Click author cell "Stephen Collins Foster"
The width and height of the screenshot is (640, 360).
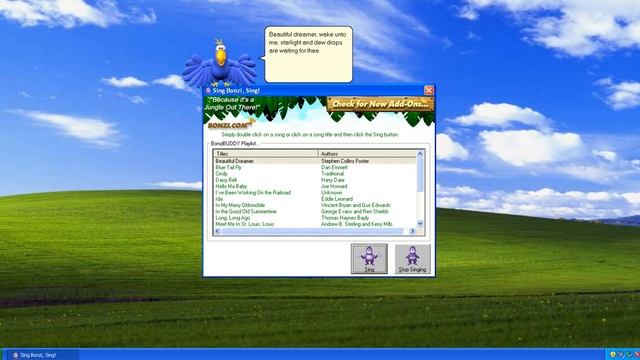coord(345,161)
